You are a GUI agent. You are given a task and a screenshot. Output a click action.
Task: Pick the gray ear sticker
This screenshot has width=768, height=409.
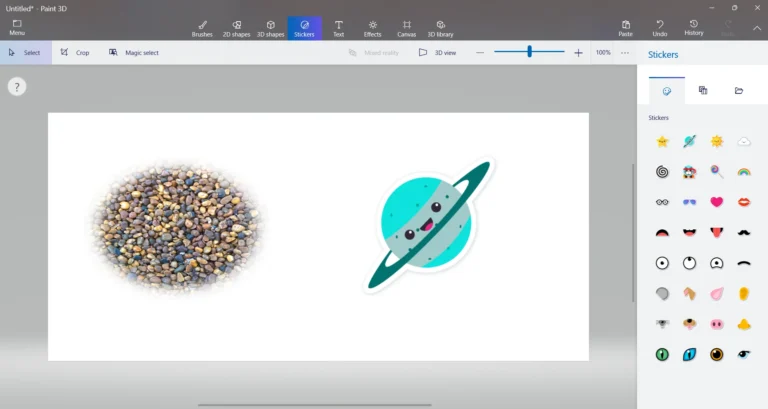click(x=662, y=293)
